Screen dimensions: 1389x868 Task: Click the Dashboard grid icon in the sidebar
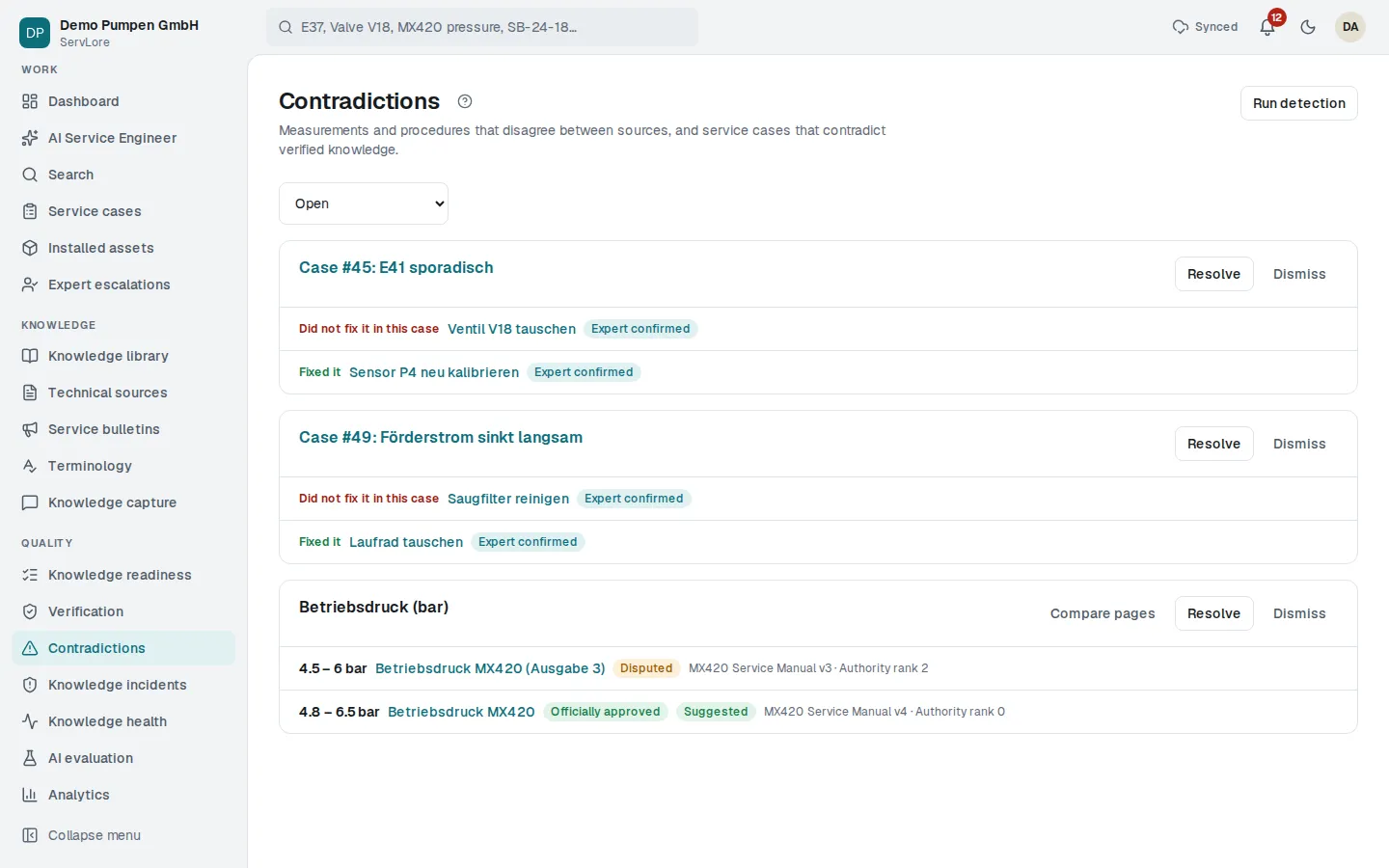click(30, 101)
